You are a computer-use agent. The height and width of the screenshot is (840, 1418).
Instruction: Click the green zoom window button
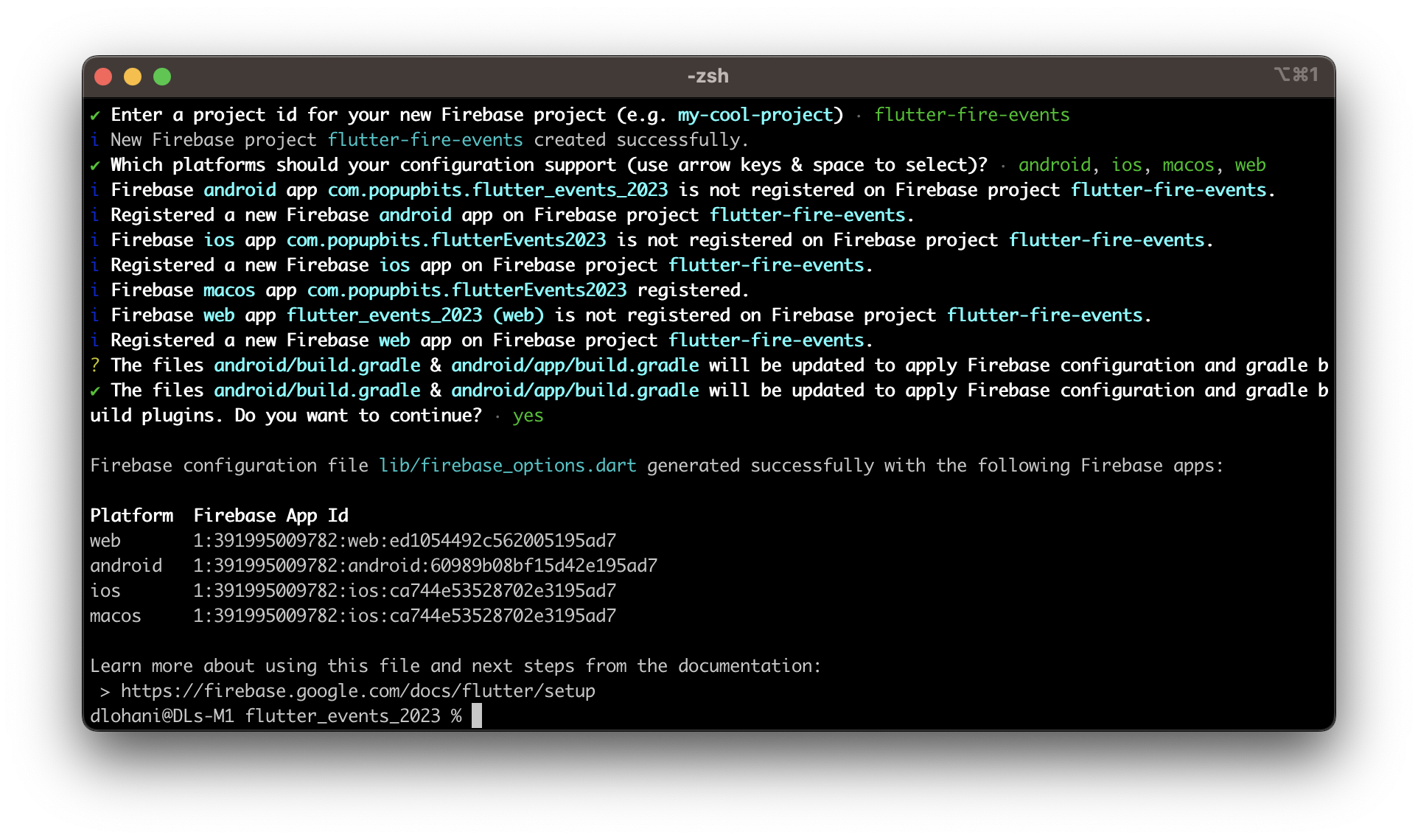pos(162,77)
